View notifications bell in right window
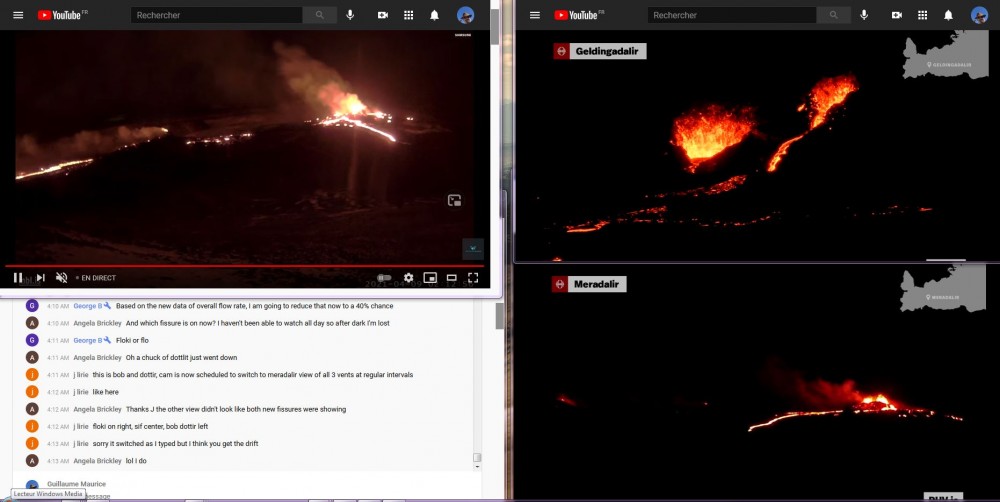Image resolution: width=1000 pixels, height=502 pixels. point(948,15)
